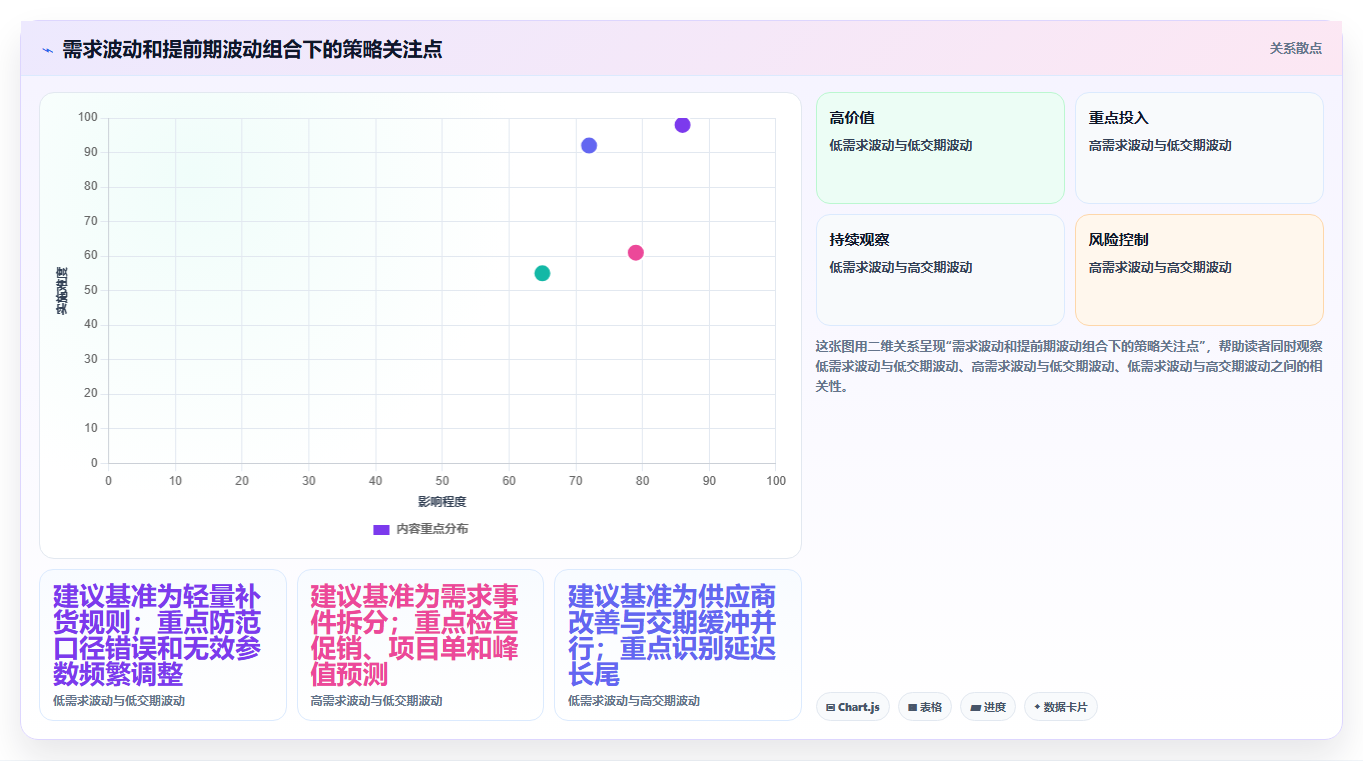Image resolution: width=1363 pixels, height=761 pixels.
Task: Click the 数据卡片 tag chip
Action: coord(1060,707)
